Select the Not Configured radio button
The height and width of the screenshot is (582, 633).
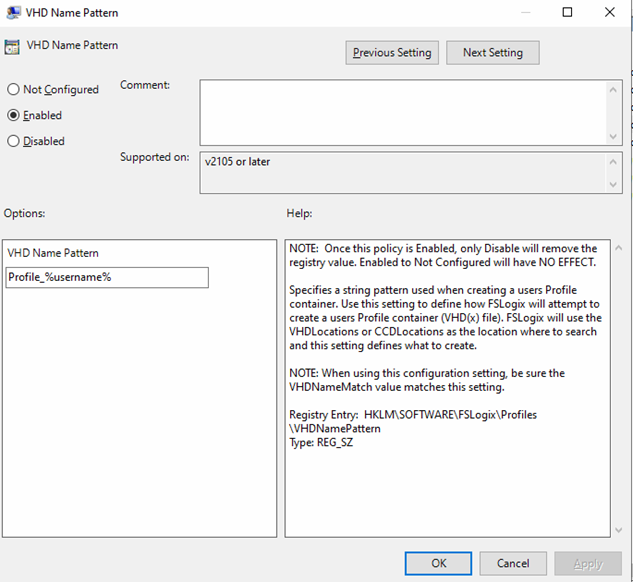(x=13, y=89)
